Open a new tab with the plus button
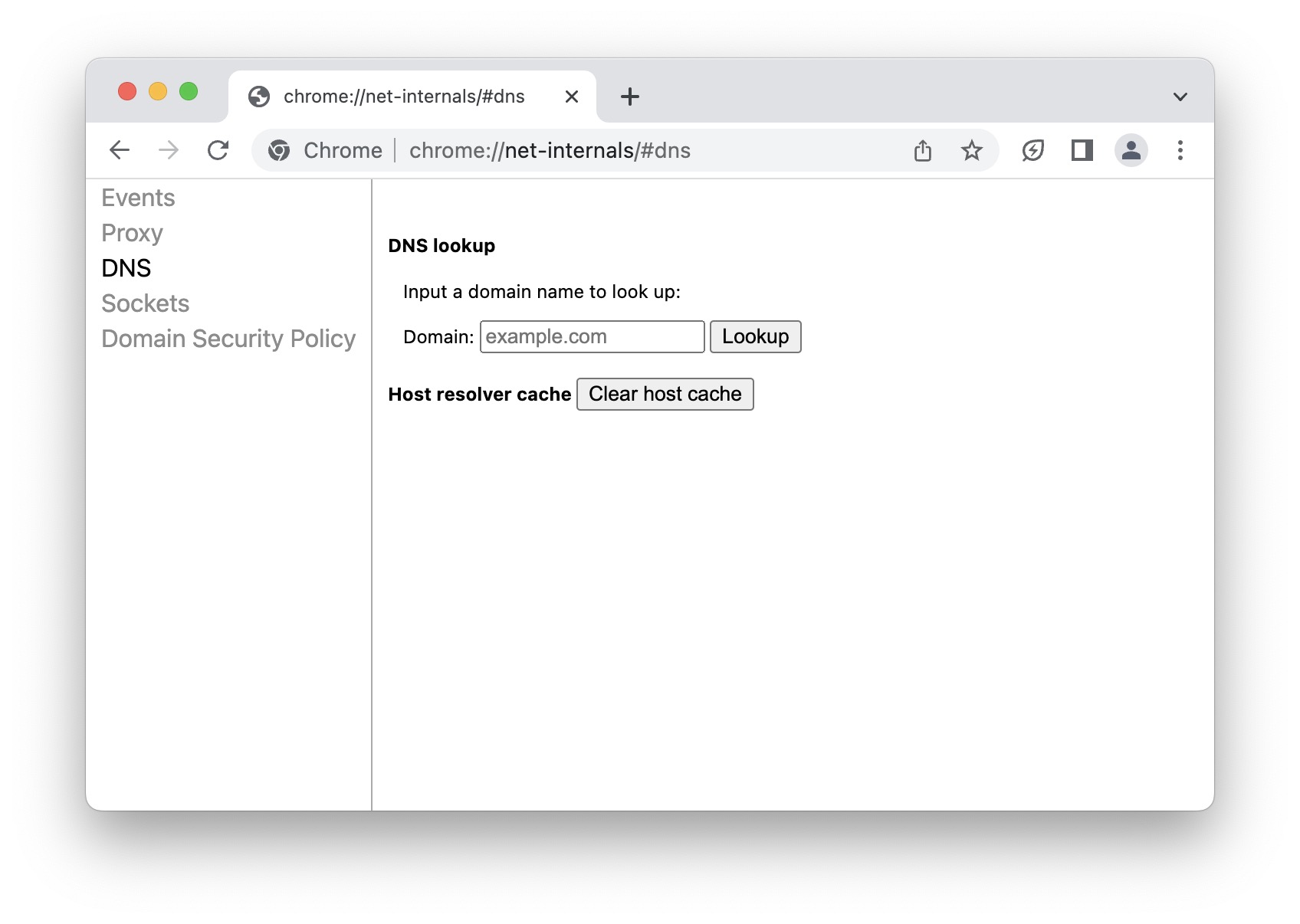Screen dimensions: 1300x924 tap(629, 96)
